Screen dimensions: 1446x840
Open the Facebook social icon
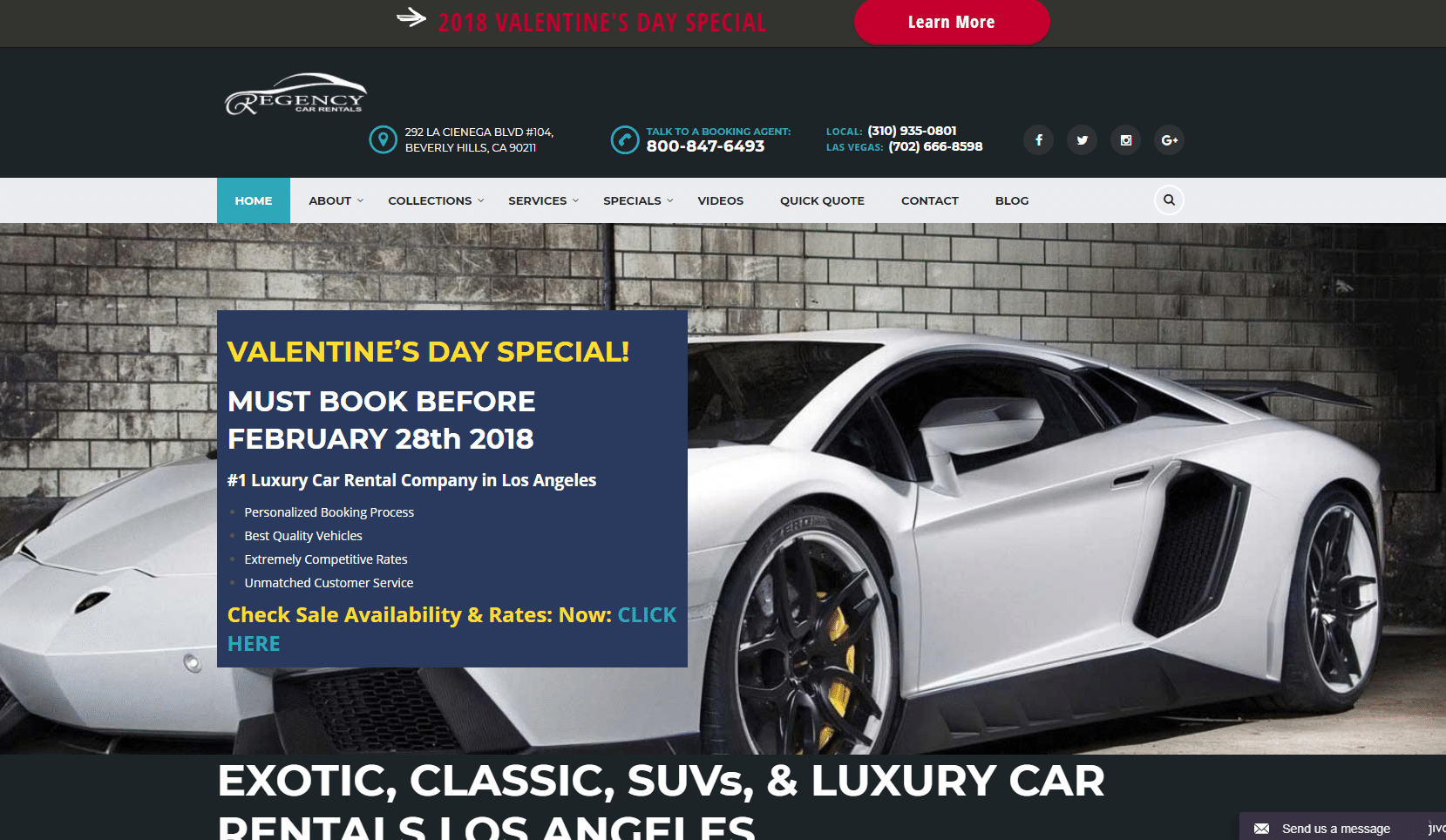[1038, 140]
